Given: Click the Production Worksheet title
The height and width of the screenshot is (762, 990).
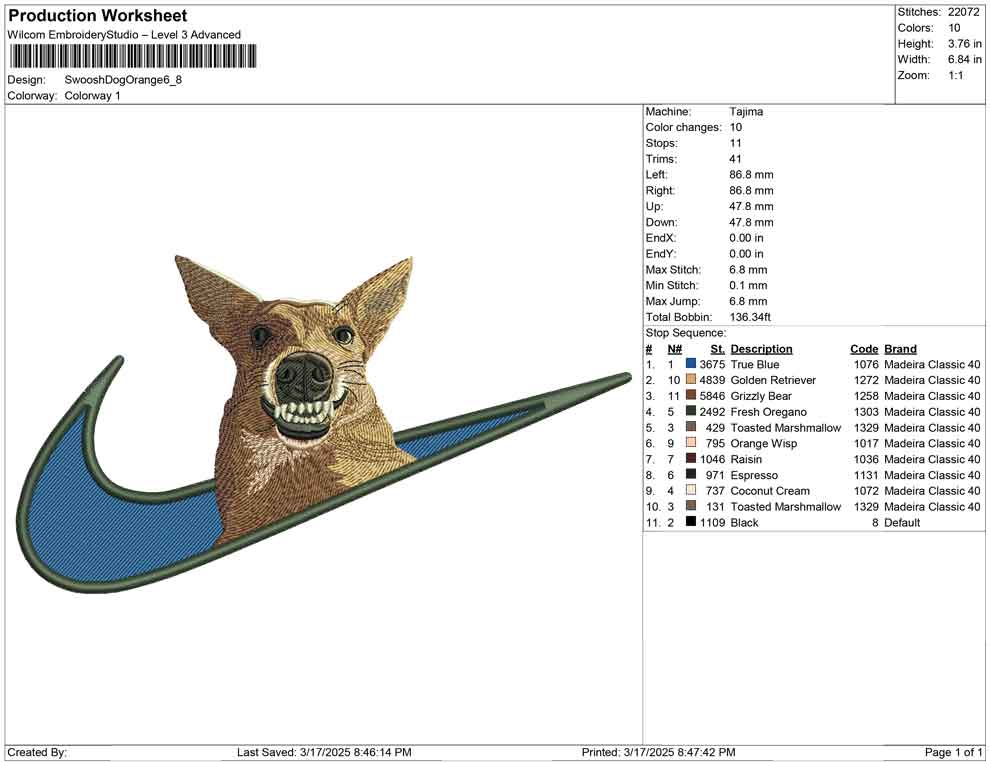Looking at the screenshot, I should [97, 16].
